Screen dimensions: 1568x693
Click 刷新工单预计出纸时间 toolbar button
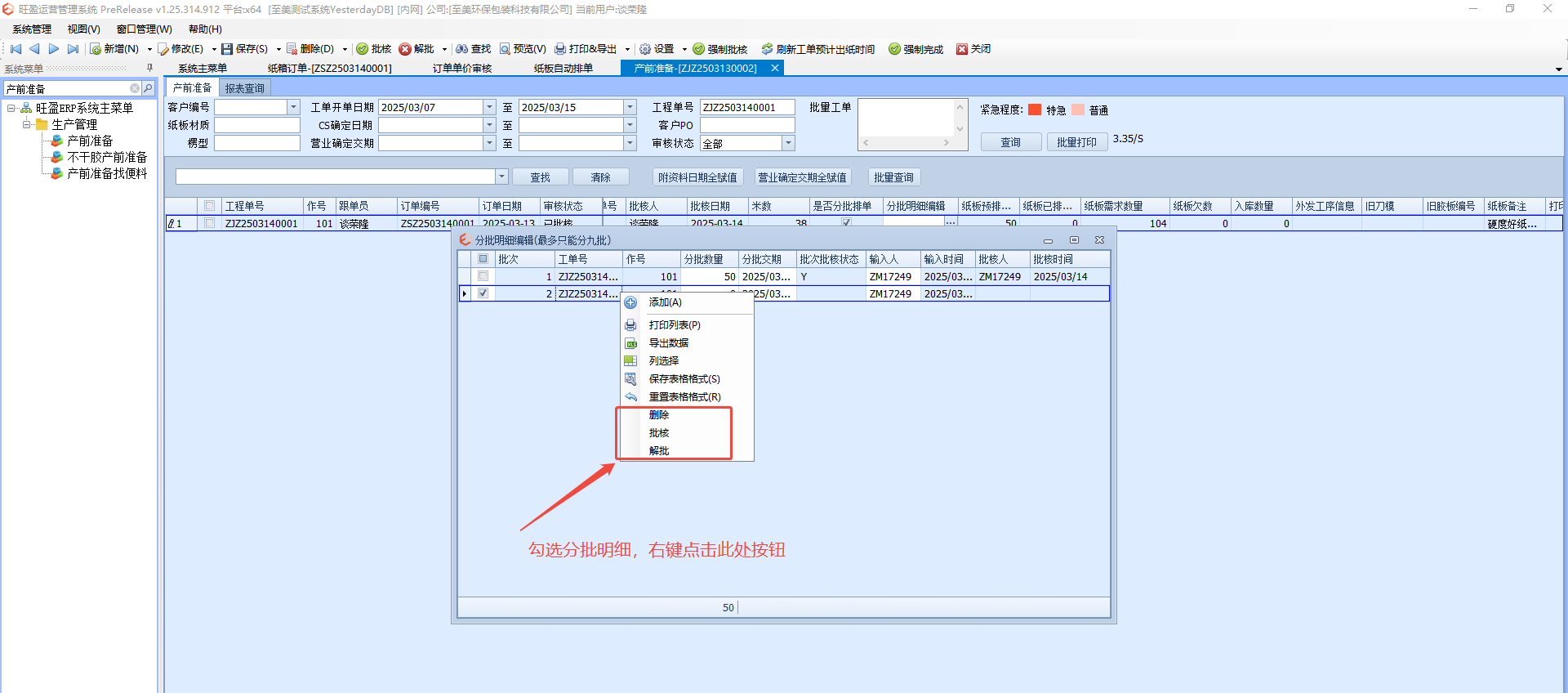(818, 49)
